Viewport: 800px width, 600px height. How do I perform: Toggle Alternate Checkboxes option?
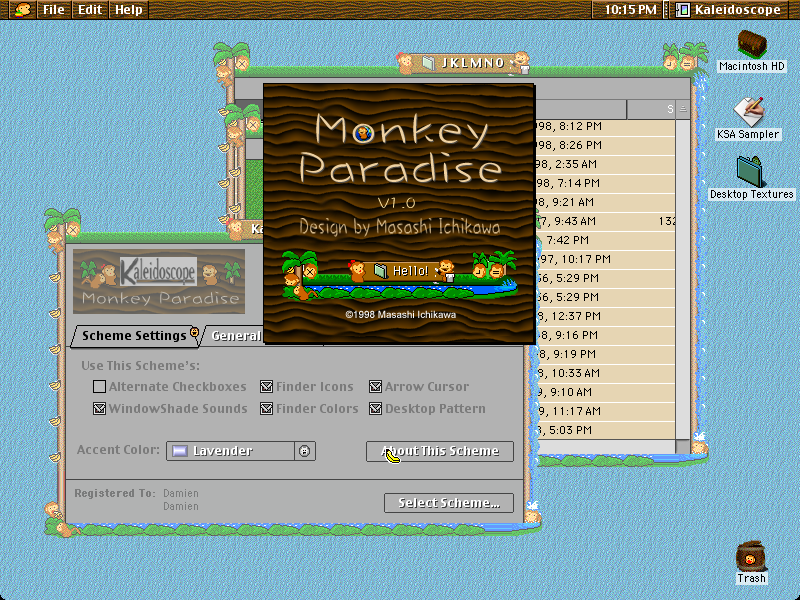tap(99, 387)
